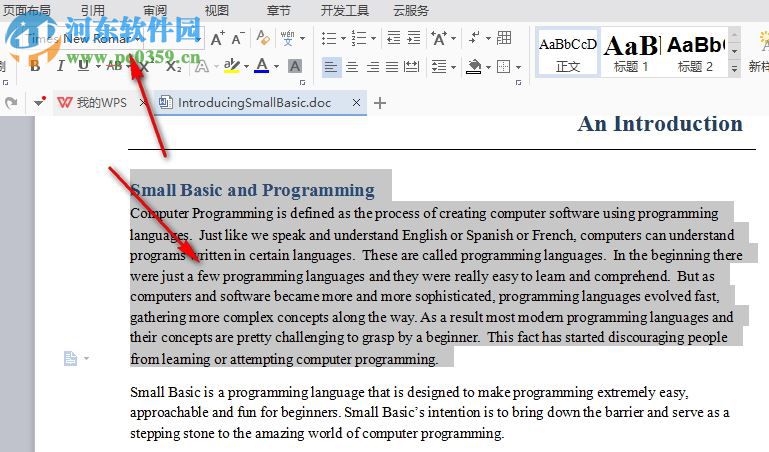The width and height of the screenshot is (769, 452).
Task: Expand line spacing dropdown arrow
Action: tap(454, 67)
